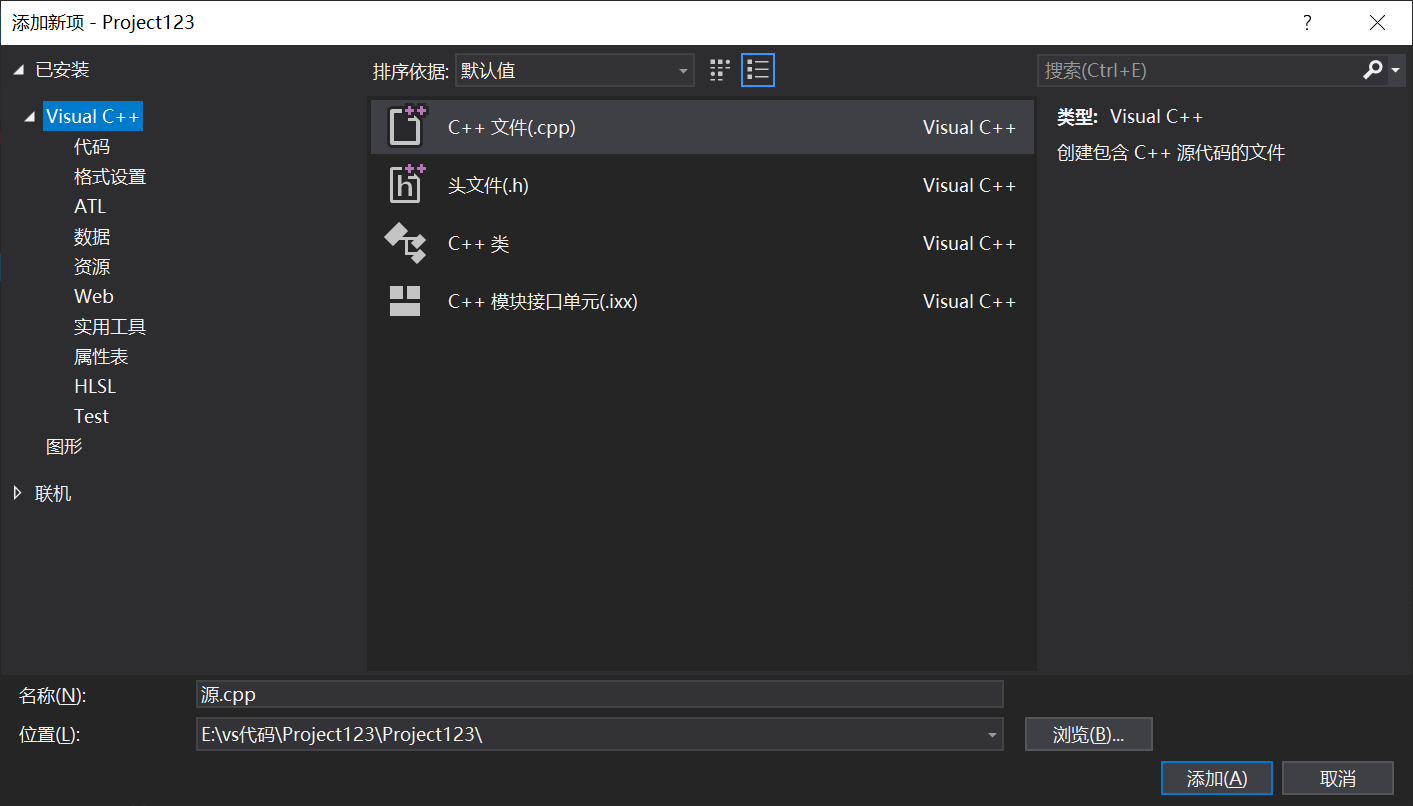
Task: Click the 名称 field containing 源.cpp
Action: 600,694
